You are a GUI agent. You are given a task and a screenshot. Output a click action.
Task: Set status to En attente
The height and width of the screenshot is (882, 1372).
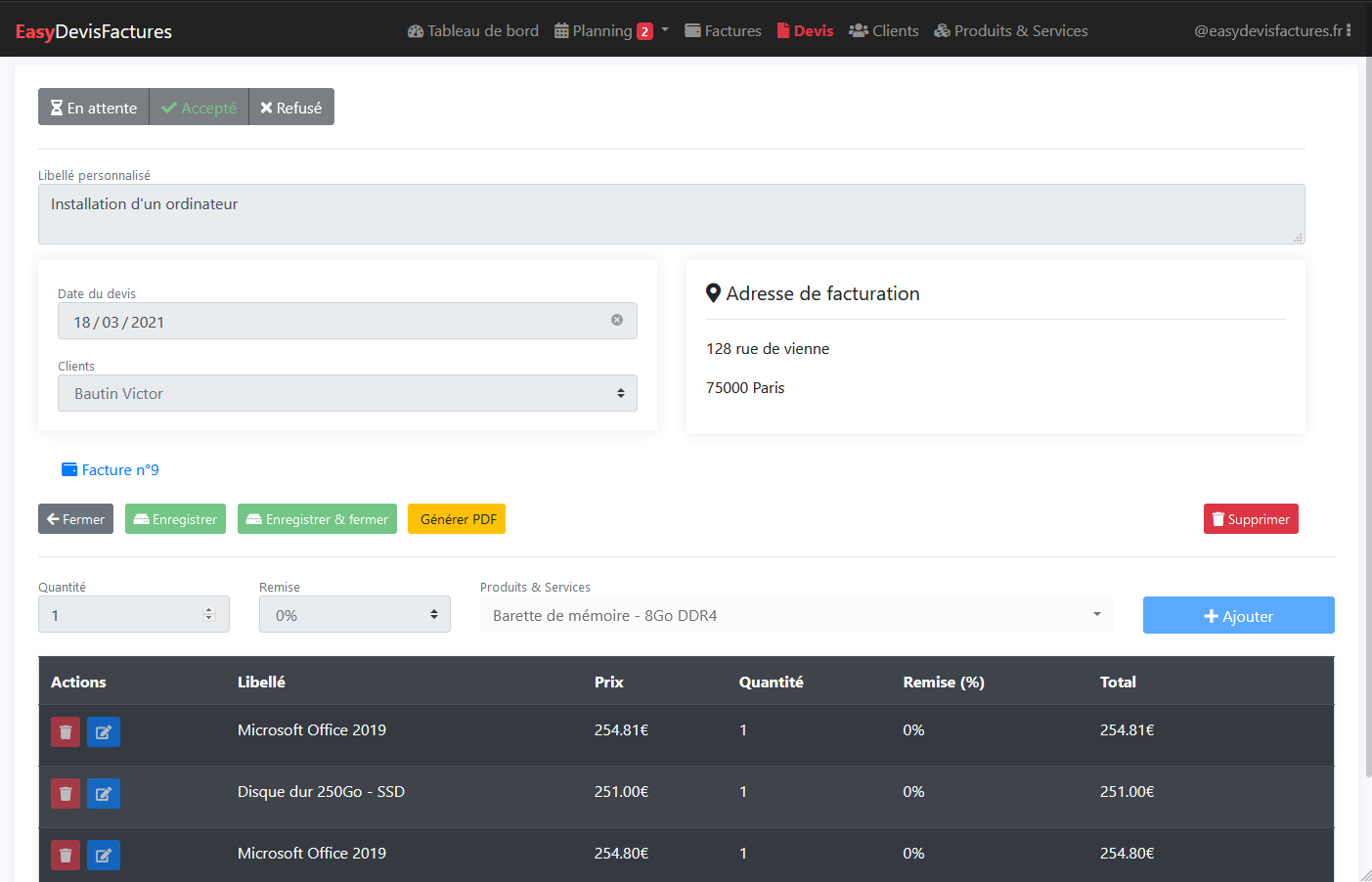click(x=94, y=108)
